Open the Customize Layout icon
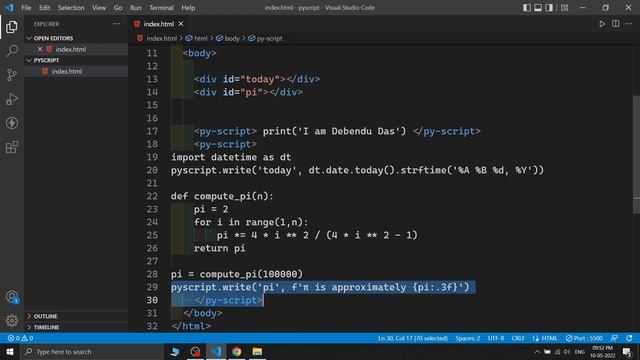The image size is (640, 360). (x=564, y=8)
